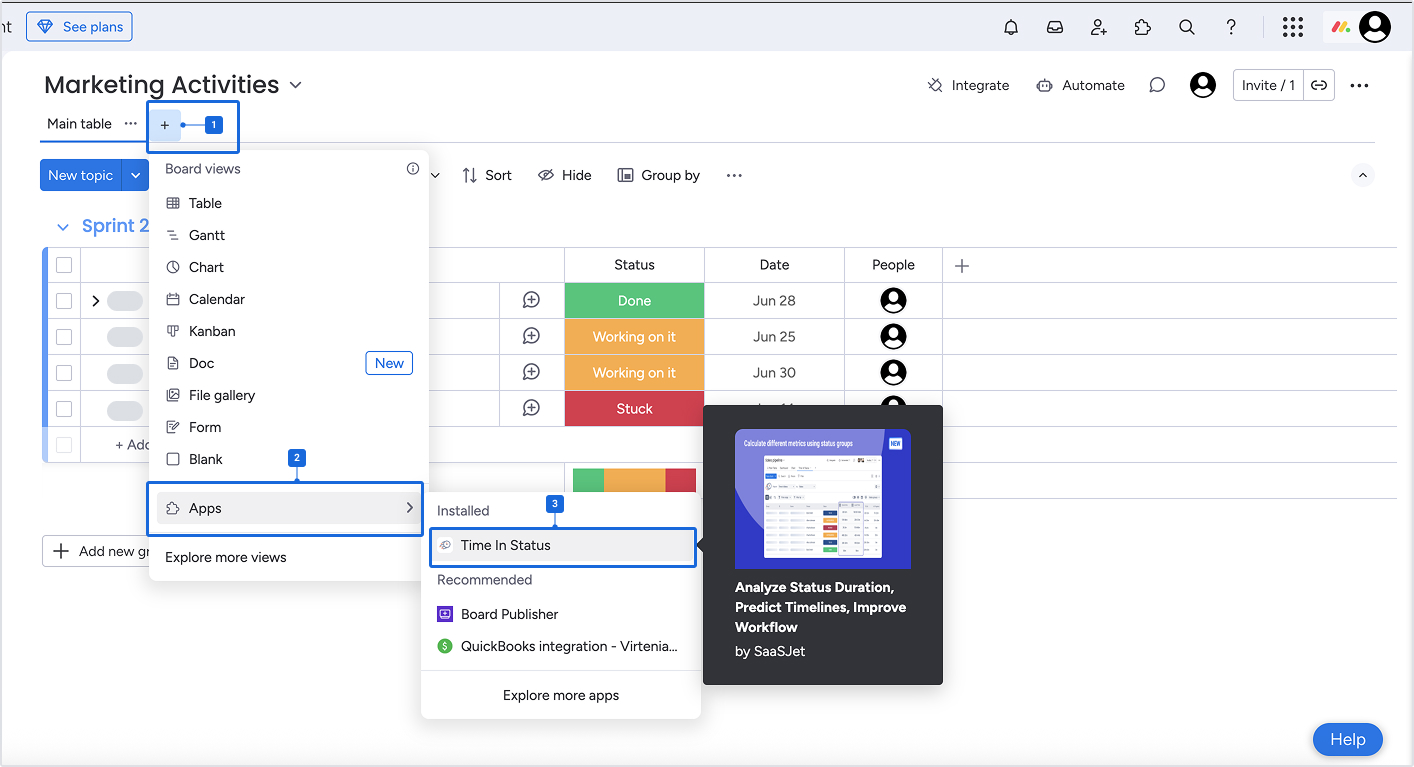Open the apps marketplace puzzle icon
The height and width of the screenshot is (767, 1414).
click(x=1143, y=28)
